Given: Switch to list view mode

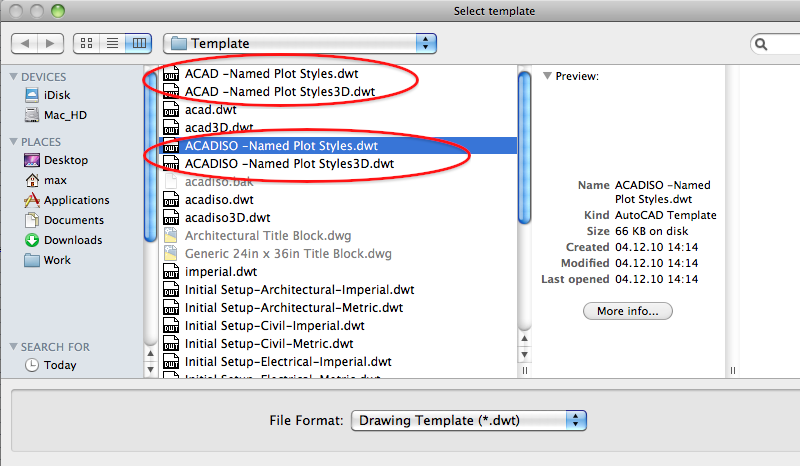Looking at the screenshot, I should tap(112, 43).
